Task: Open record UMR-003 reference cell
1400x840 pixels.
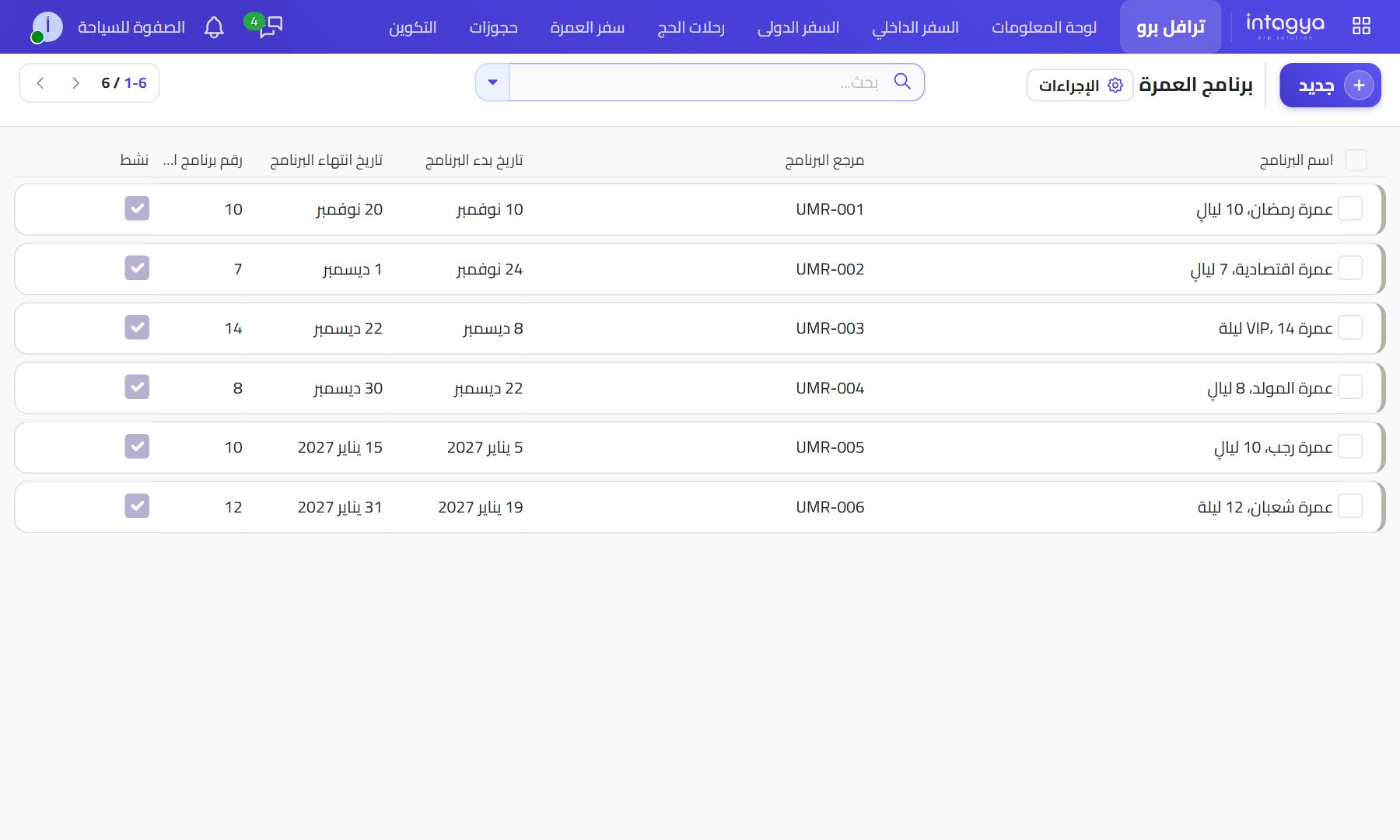Action: 830,328
